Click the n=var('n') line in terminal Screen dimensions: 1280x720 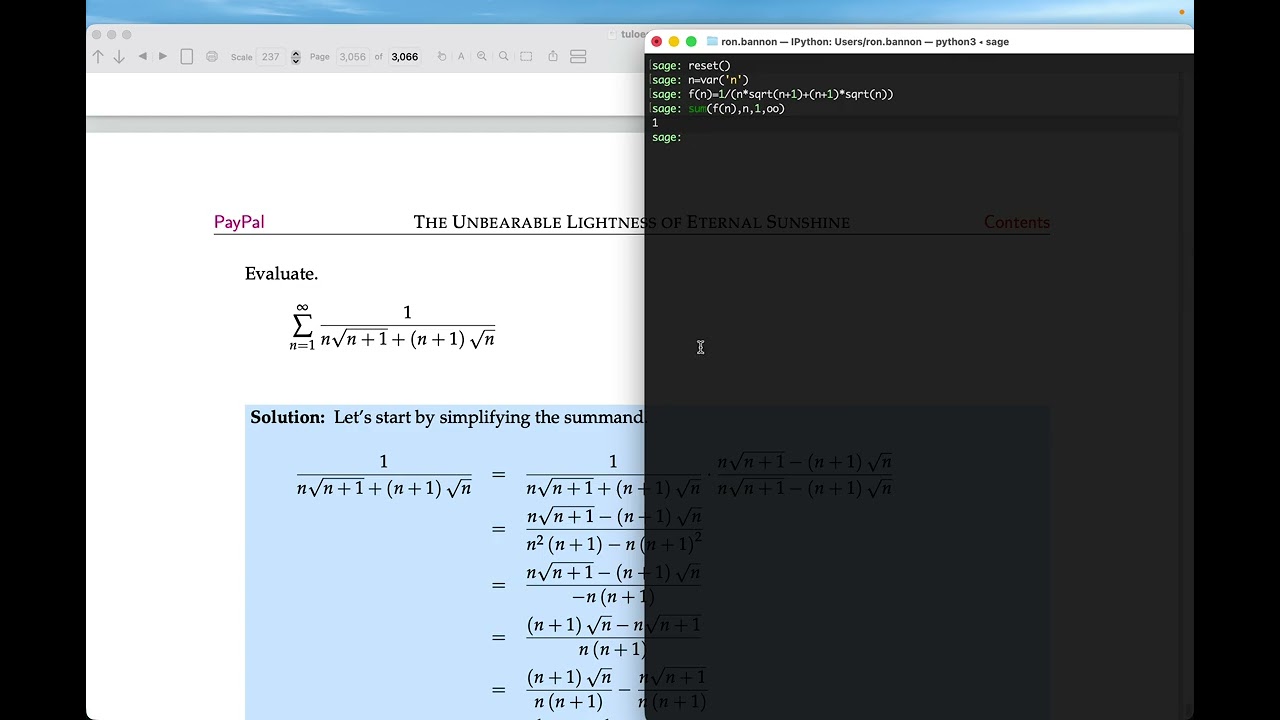[700, 80]
